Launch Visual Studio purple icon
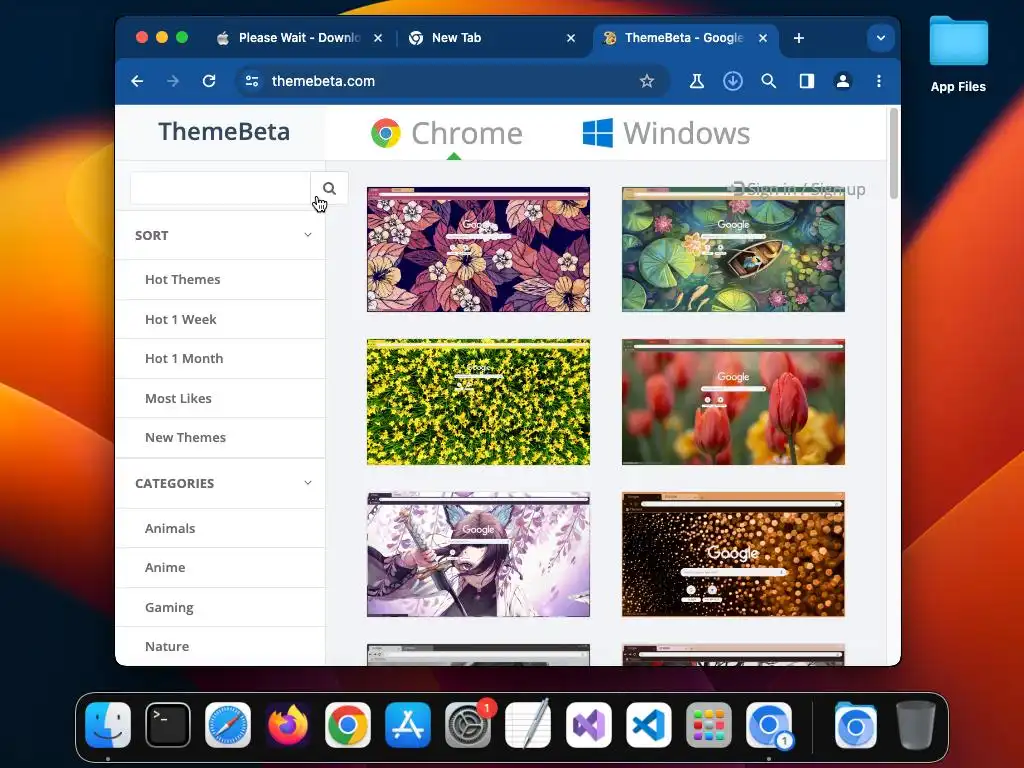Image resolution: width=1024 pixels, height=768 pixels. point(588,725)
